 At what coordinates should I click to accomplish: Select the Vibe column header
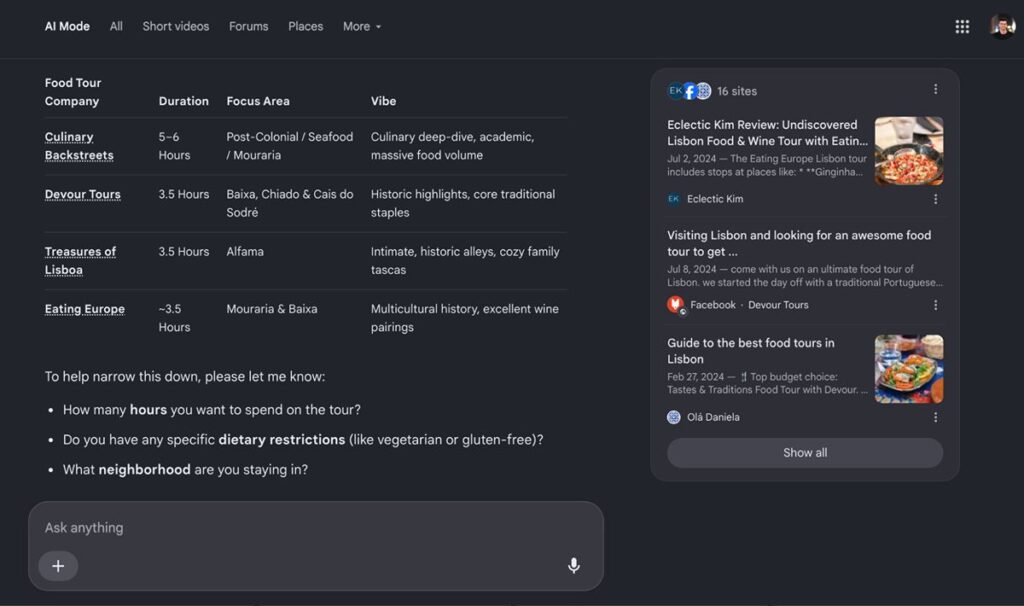pos(383,101)
